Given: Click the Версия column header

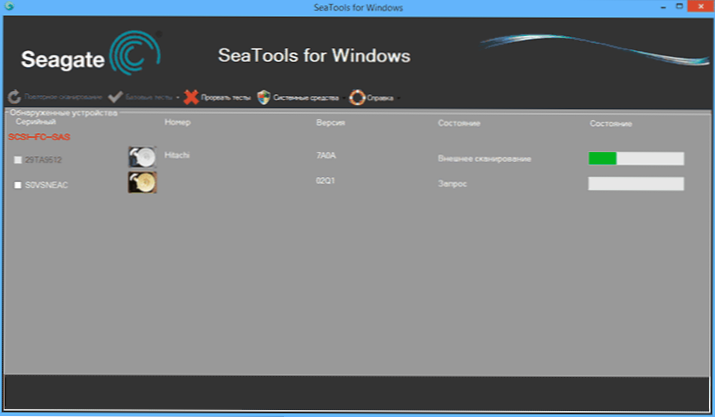Looking at the screenshot, I should click(x=331, y=123).
